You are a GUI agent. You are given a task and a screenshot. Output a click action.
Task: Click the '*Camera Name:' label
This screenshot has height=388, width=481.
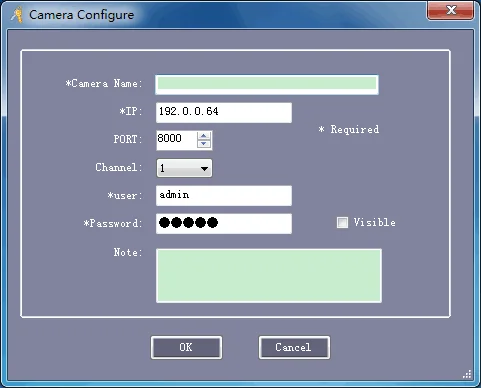[x=104, y=83]
